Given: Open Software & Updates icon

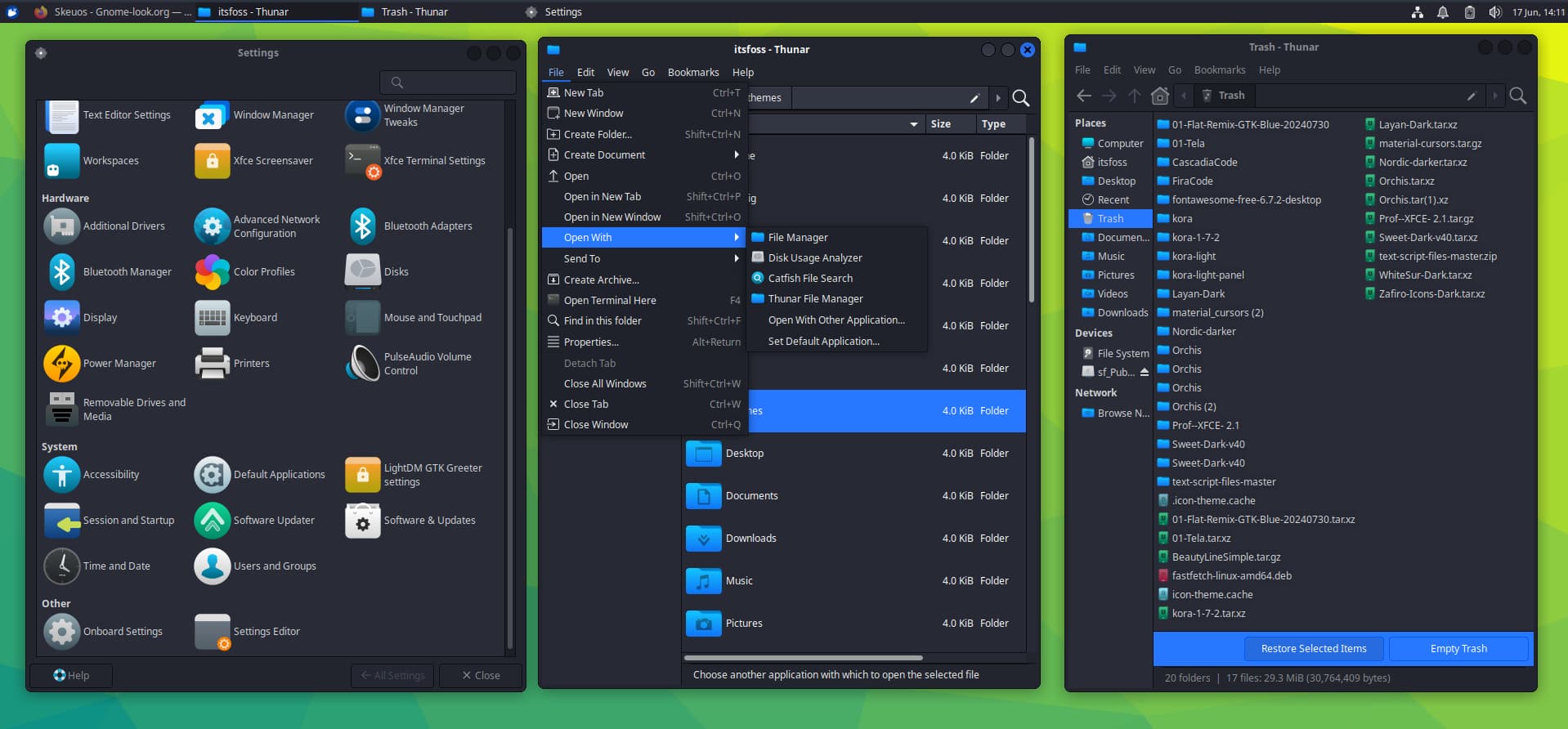Looking at the screenshot, I should [x=362, y=521].
